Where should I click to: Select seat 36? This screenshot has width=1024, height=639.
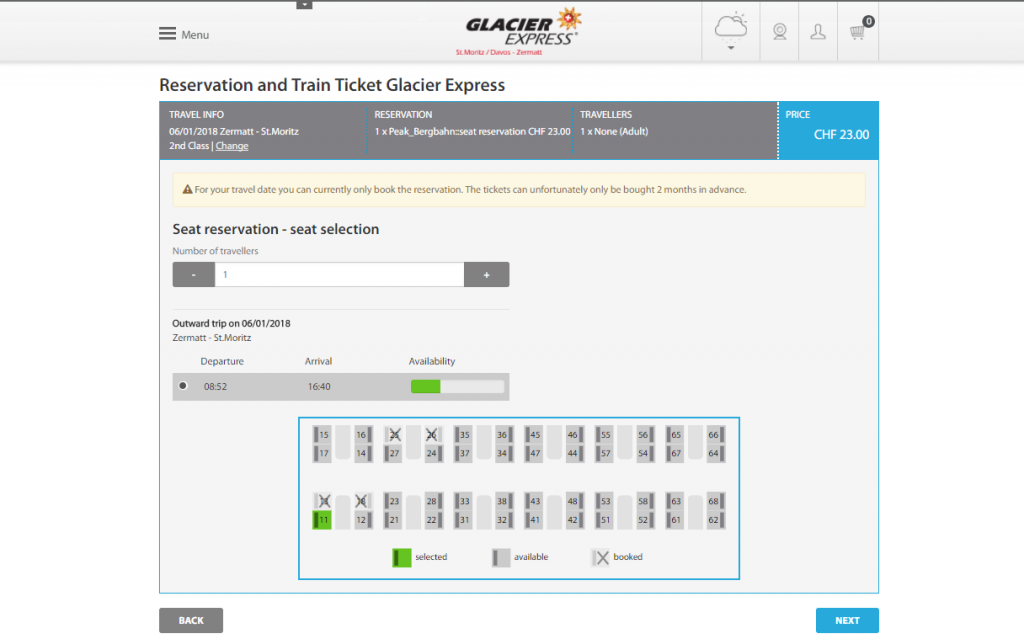(x=504, y=434)
